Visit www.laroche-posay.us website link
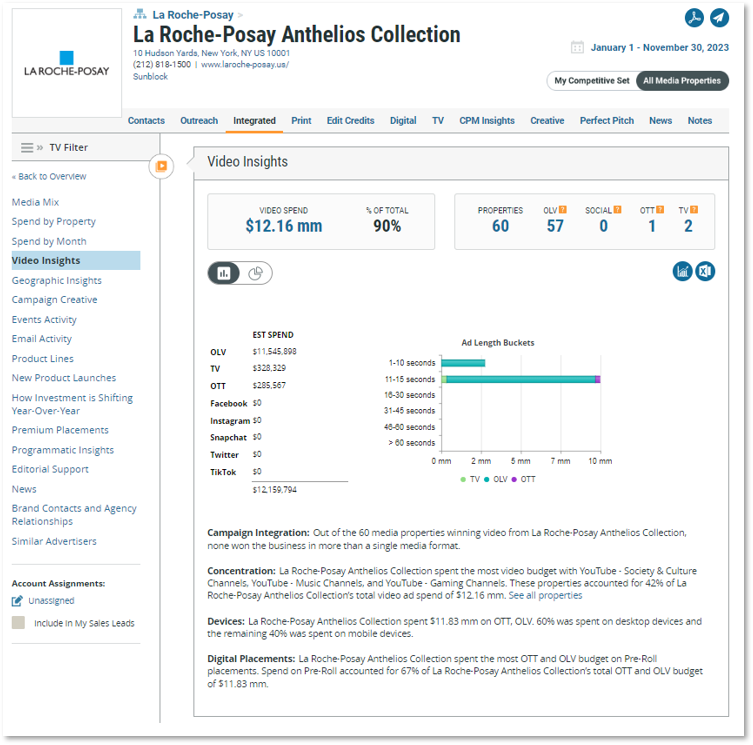Viewport: 753px width, 745px height. [245, 64]
